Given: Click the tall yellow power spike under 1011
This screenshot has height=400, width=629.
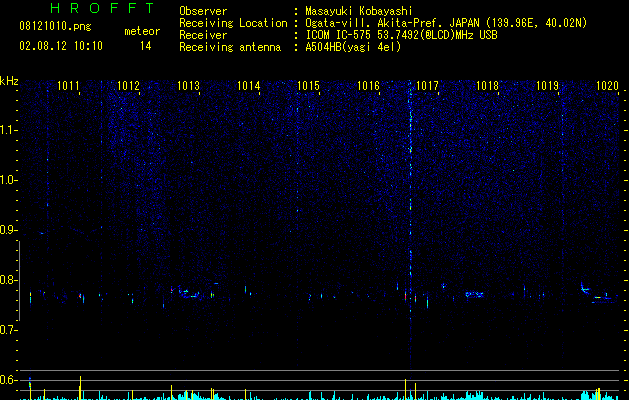Looking at the screenshot, I should (80, 388).
